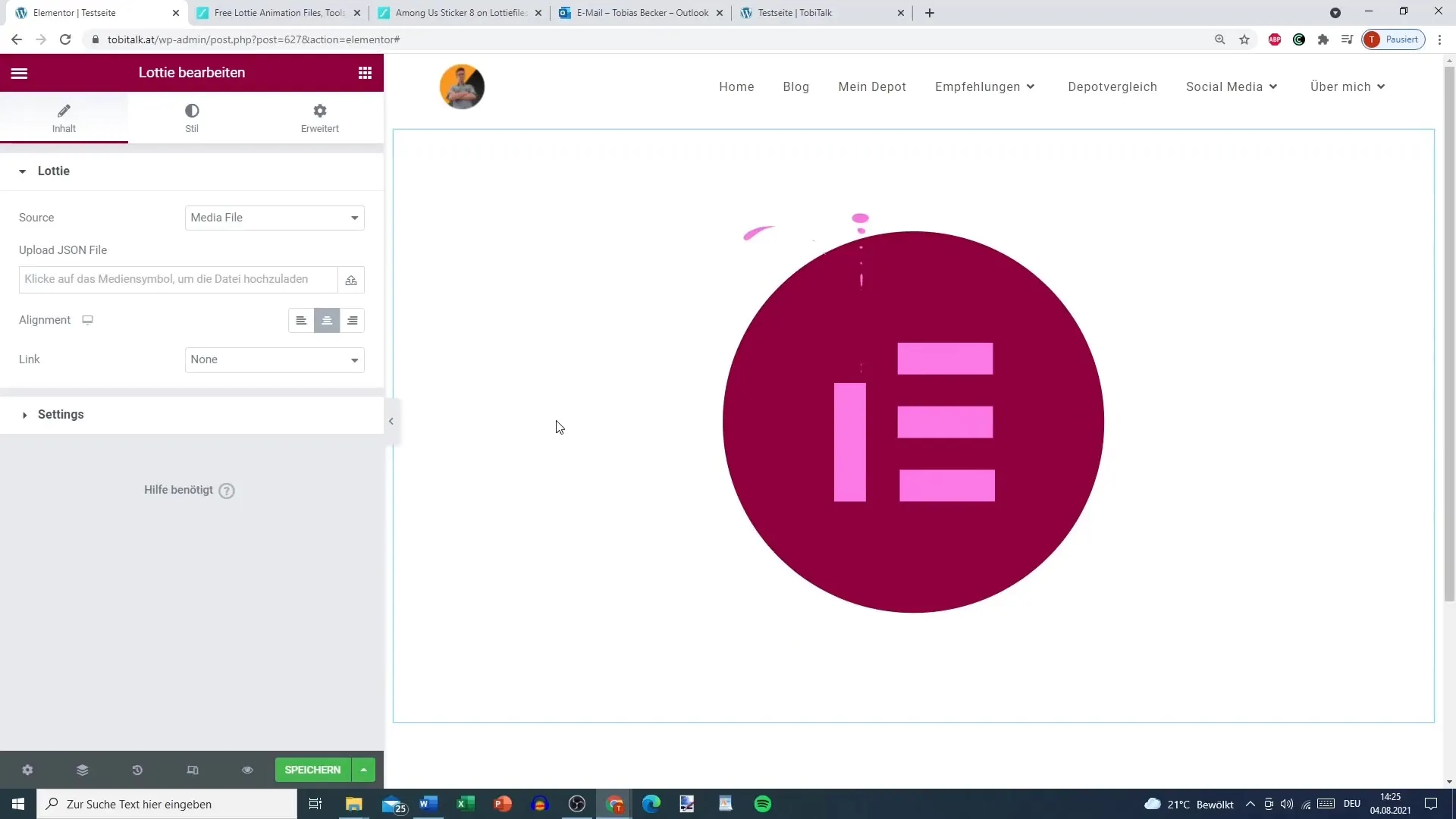Open the Windows Start menu
1456x819 pixels.
(18, 804)
